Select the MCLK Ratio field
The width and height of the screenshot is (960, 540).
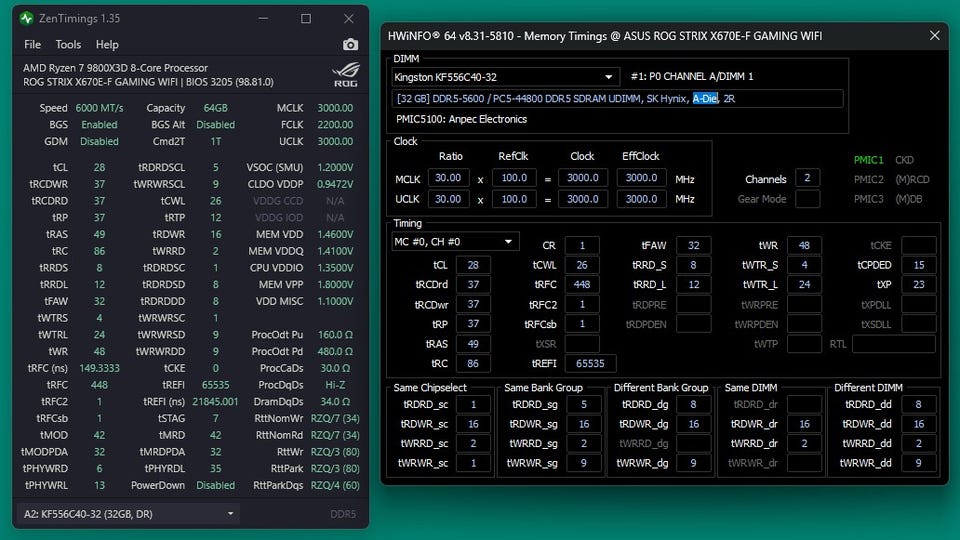(x=445, y=178)
